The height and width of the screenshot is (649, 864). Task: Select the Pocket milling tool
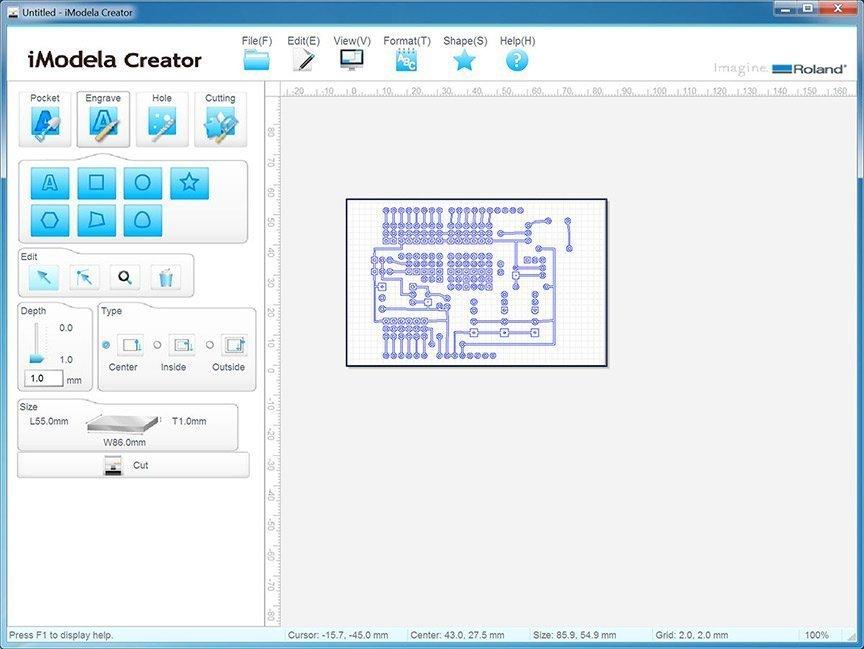(44, 117)
